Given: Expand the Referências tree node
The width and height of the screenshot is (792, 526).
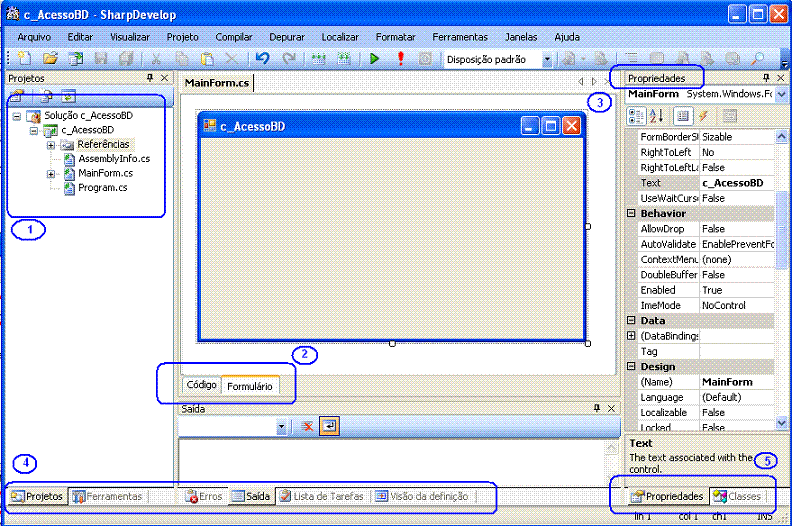Looking at the screenshot, I should click(51, 145).
